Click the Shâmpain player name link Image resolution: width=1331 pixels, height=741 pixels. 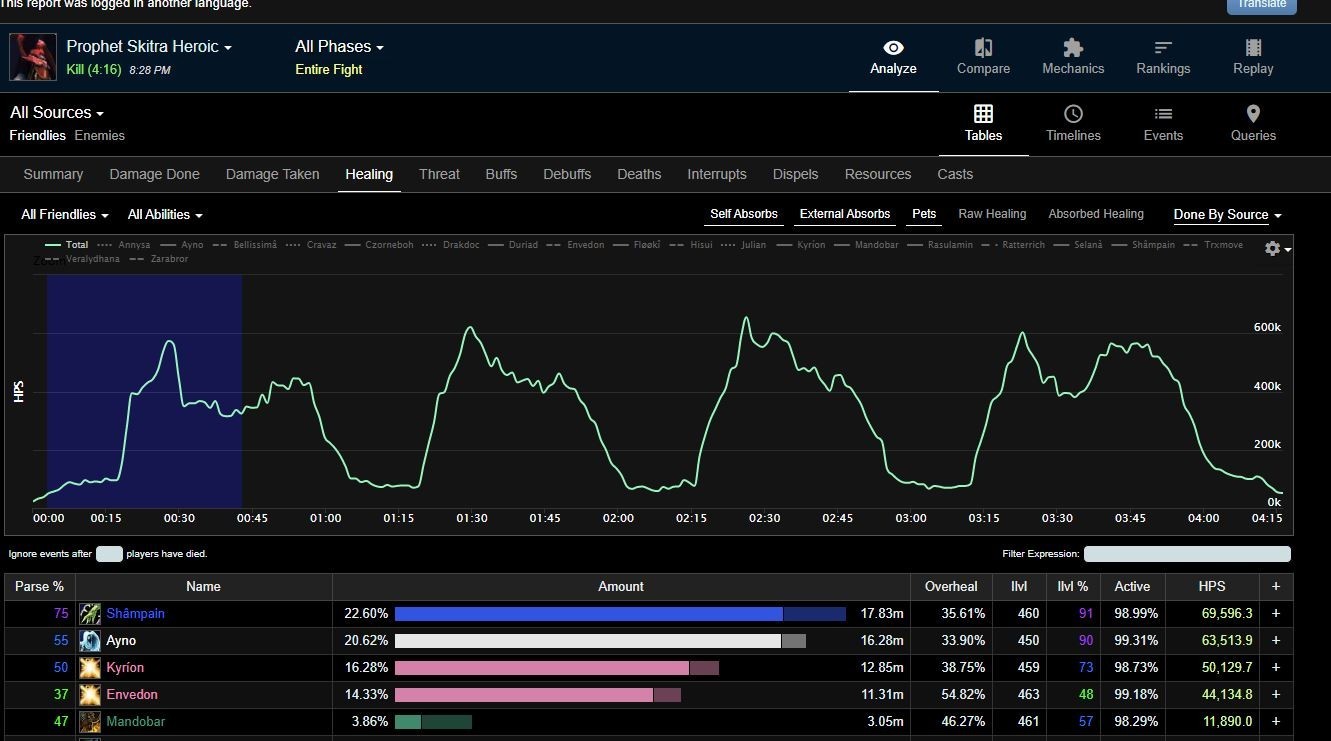135,613
